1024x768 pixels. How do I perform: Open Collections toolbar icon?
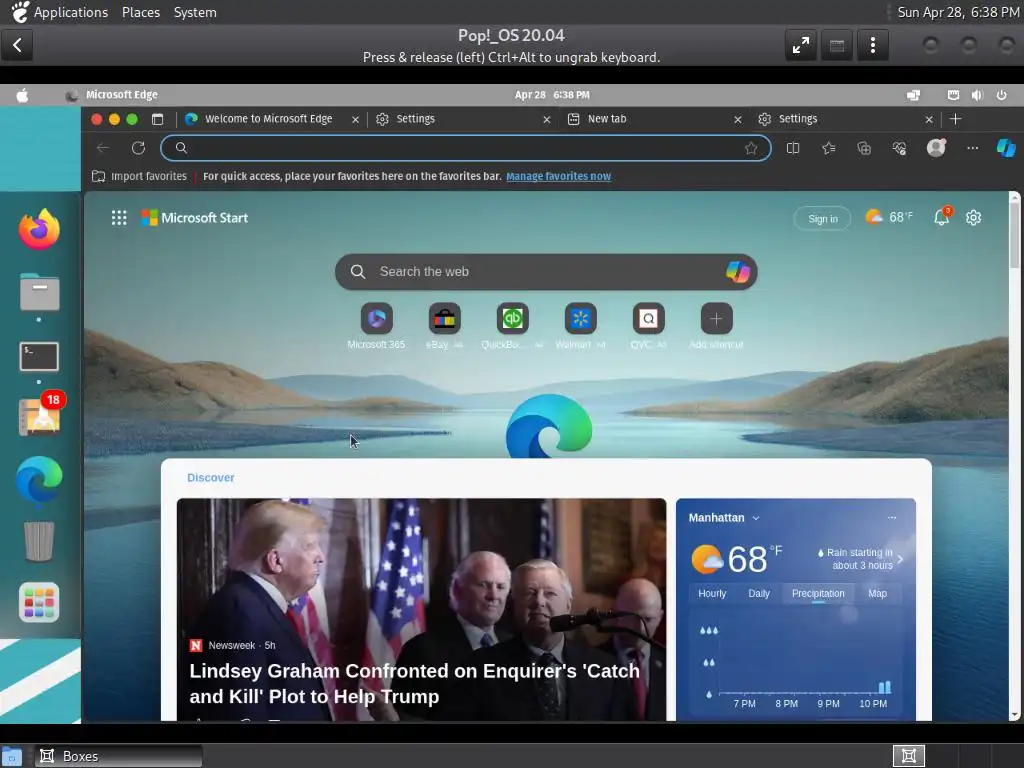[x=864, y=148]
